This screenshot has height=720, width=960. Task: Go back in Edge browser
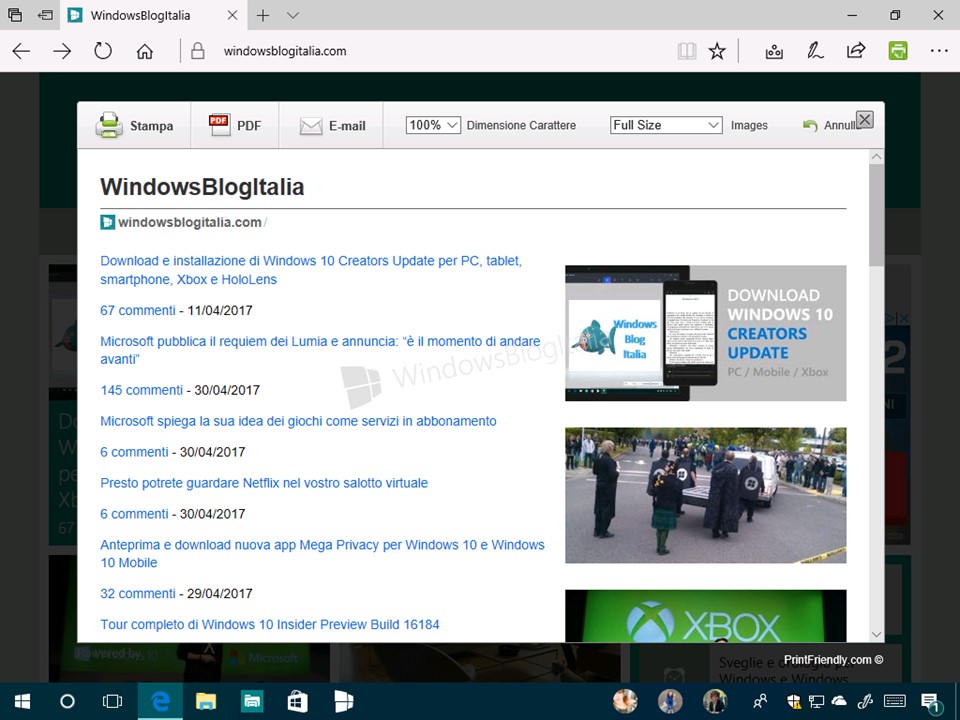pos(21,51)
